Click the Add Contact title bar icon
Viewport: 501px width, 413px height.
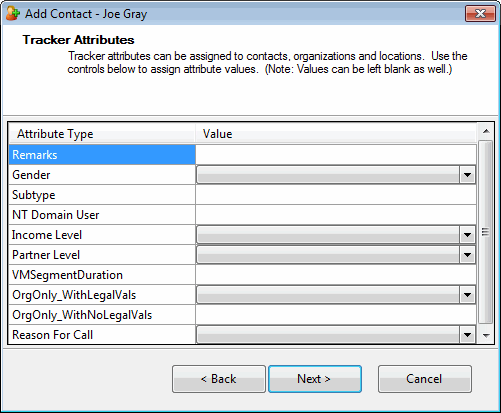point(13,14)
